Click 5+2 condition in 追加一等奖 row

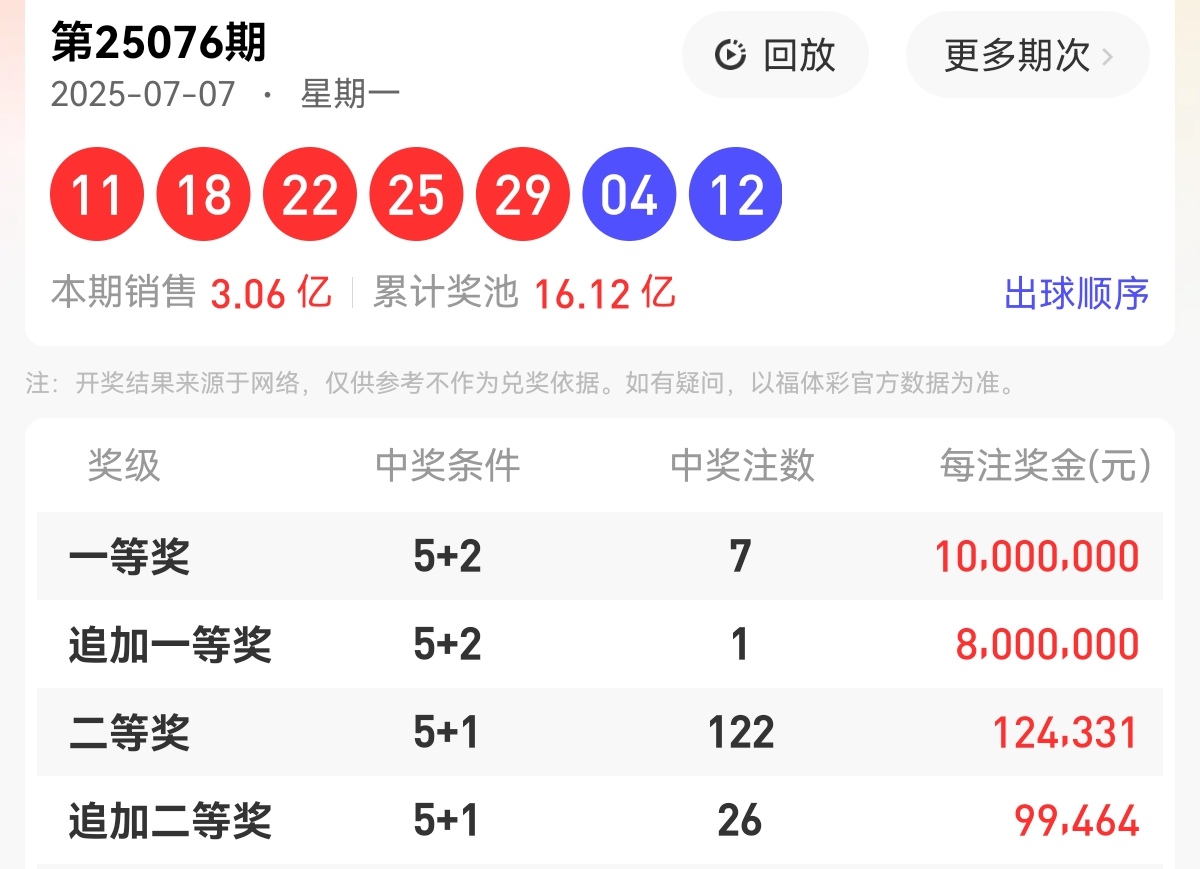pos(447,645)
